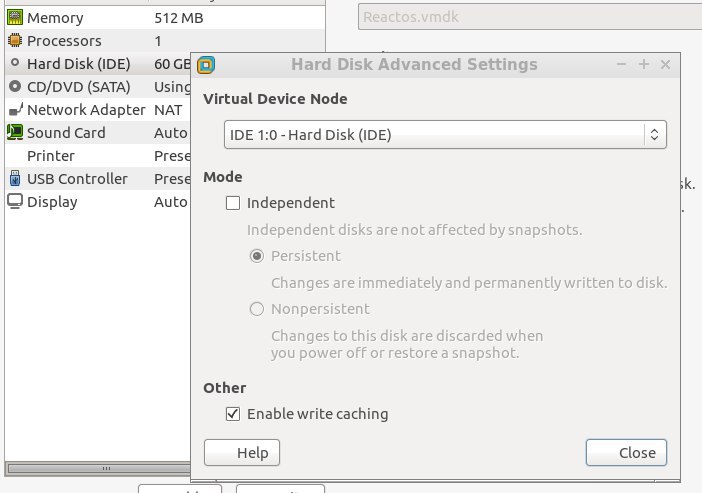Click Close button at dialog bottom
The width and height of the screenshot is (702, 493).
click(627, 453)
